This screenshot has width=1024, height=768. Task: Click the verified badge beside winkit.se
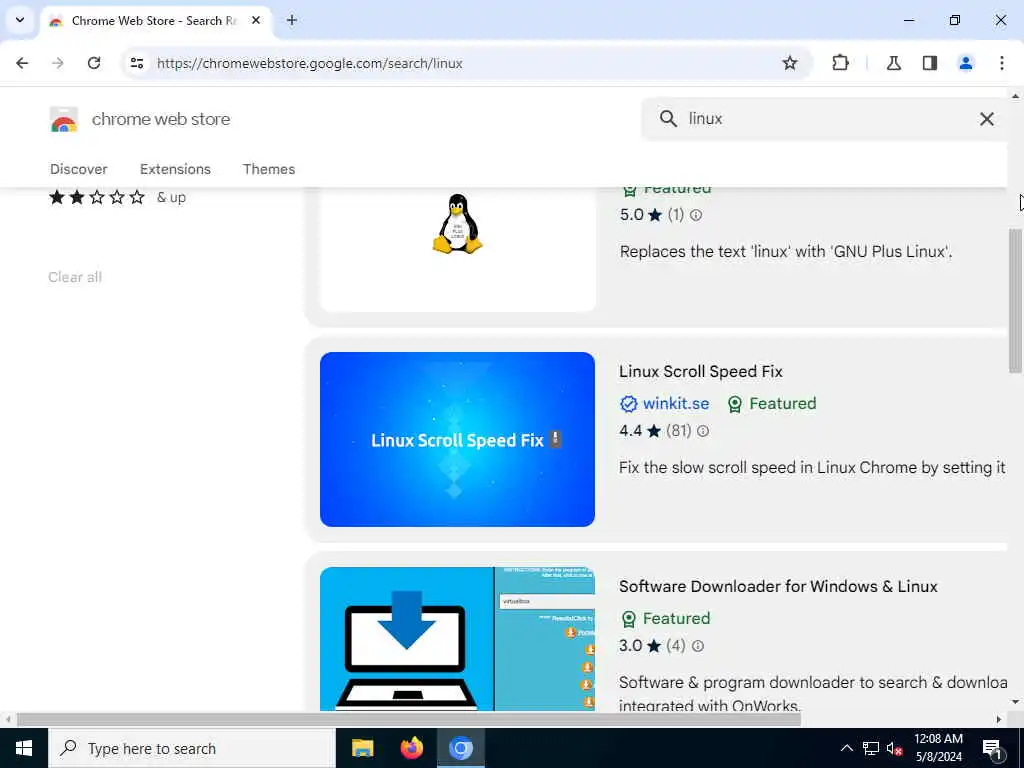[x=628, y=404]
